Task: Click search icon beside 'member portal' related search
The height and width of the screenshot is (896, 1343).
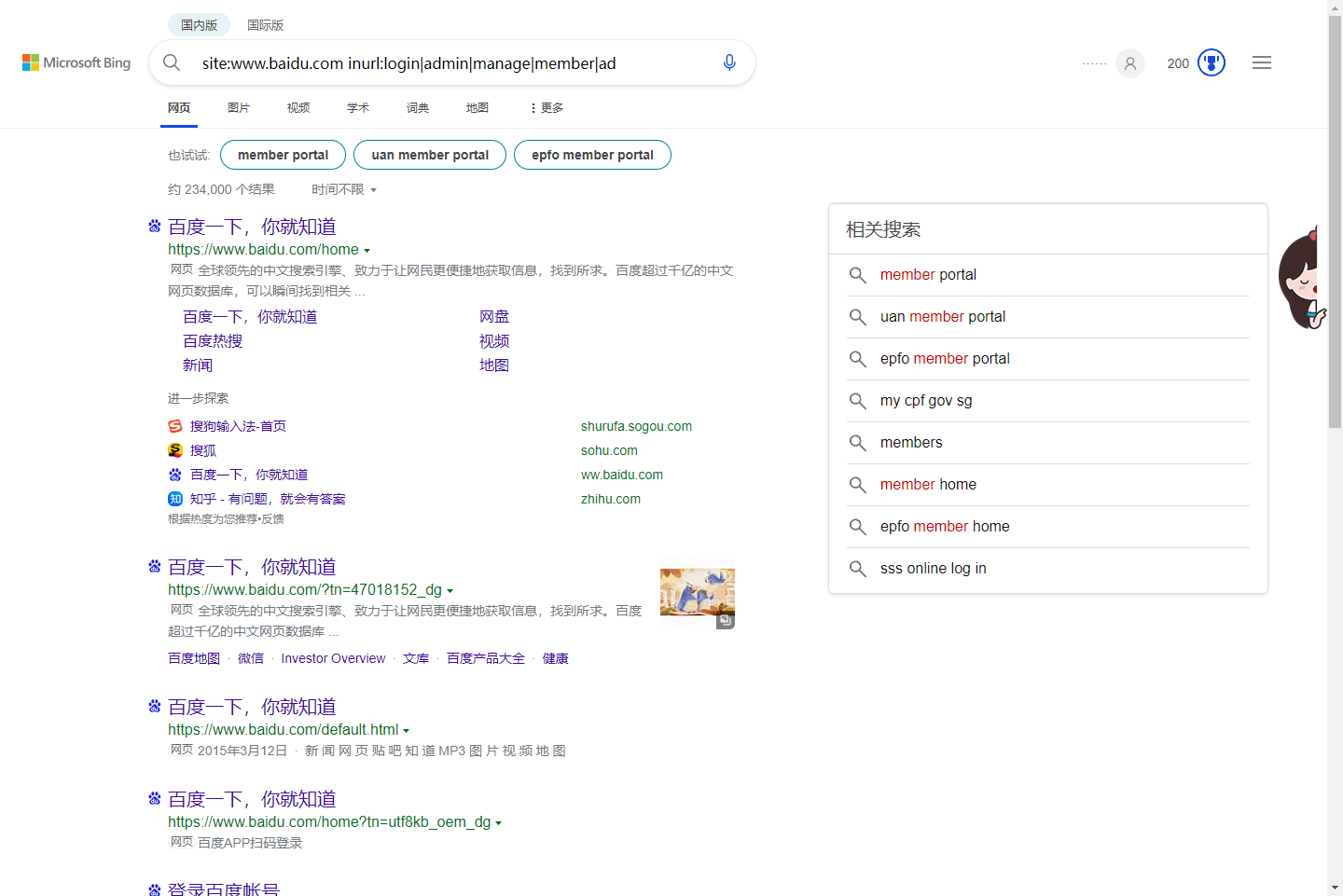Action: click(858, 275)
